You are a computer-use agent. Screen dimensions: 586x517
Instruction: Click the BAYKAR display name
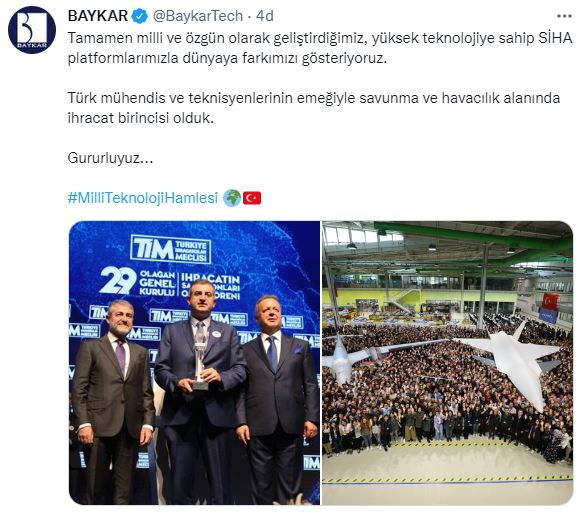coord(98,16)
